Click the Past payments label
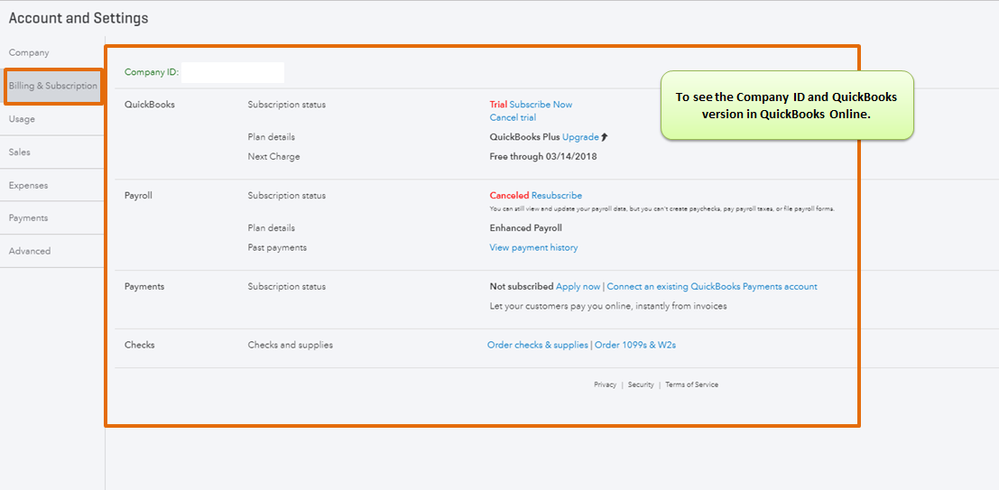 click(277, 248)
